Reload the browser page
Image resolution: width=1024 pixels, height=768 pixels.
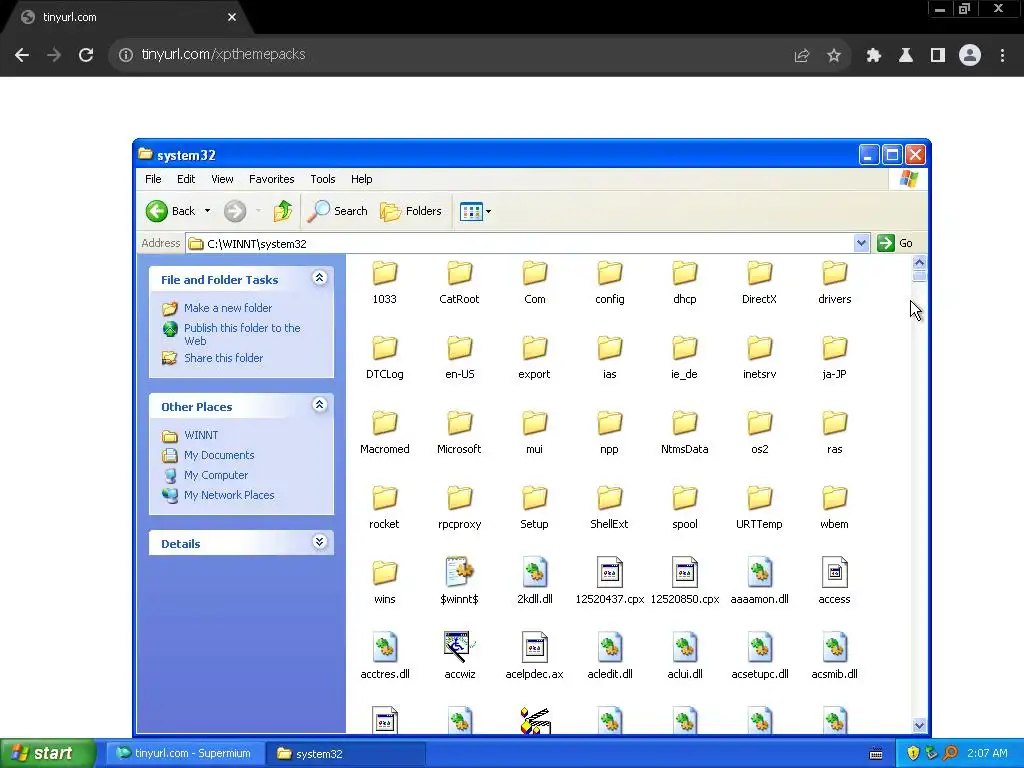(x=86, y=55)
